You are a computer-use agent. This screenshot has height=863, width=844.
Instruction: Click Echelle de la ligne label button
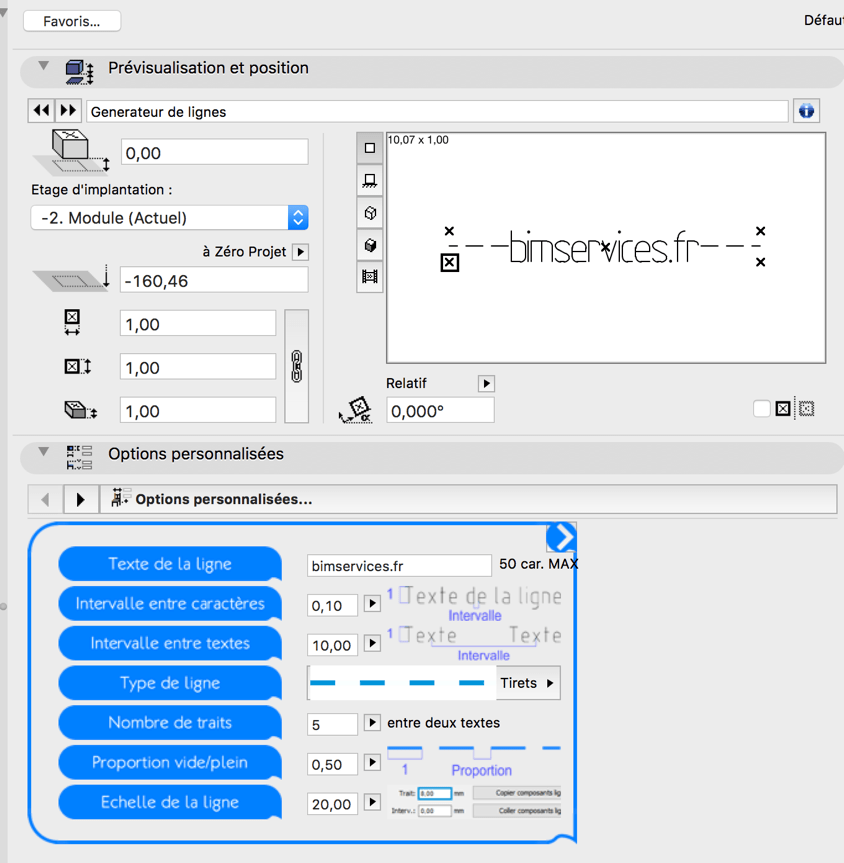click(x=170, y=802)
